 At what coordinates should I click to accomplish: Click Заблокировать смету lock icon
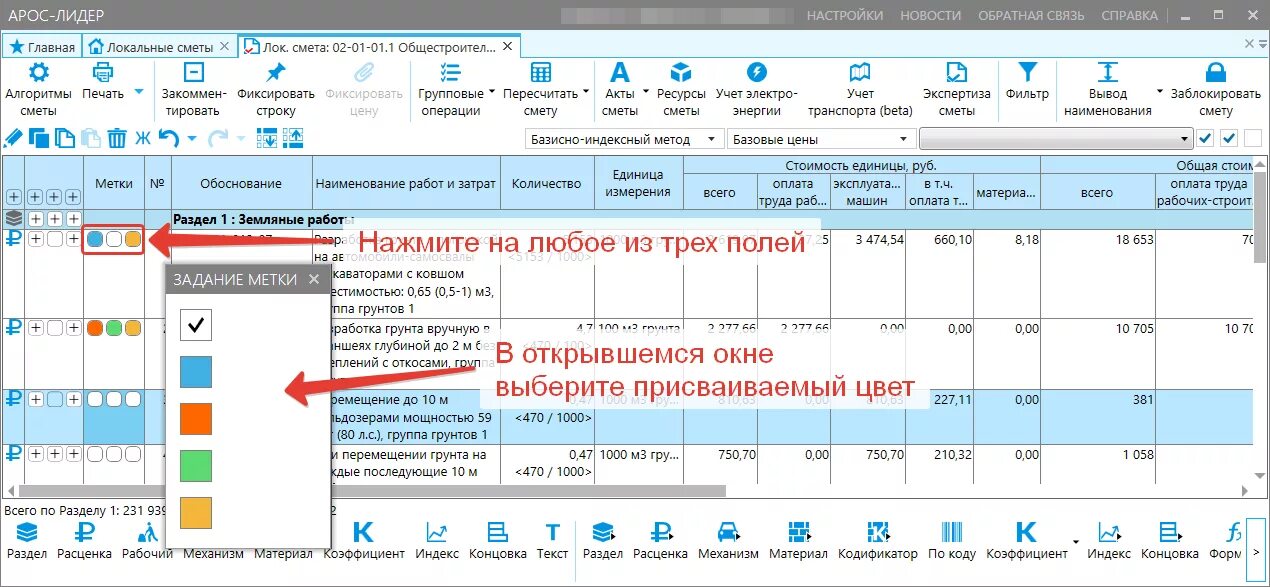pos(1216,72)
